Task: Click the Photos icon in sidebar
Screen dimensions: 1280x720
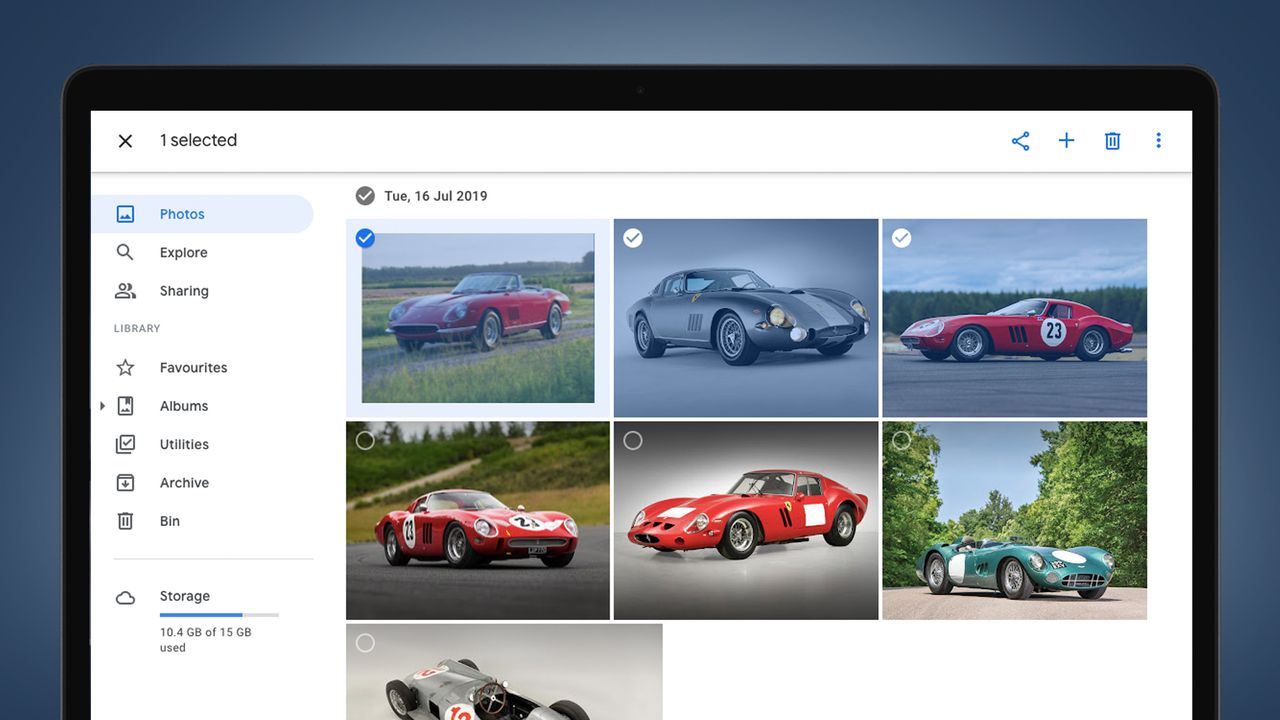Action: click(125, 214)
